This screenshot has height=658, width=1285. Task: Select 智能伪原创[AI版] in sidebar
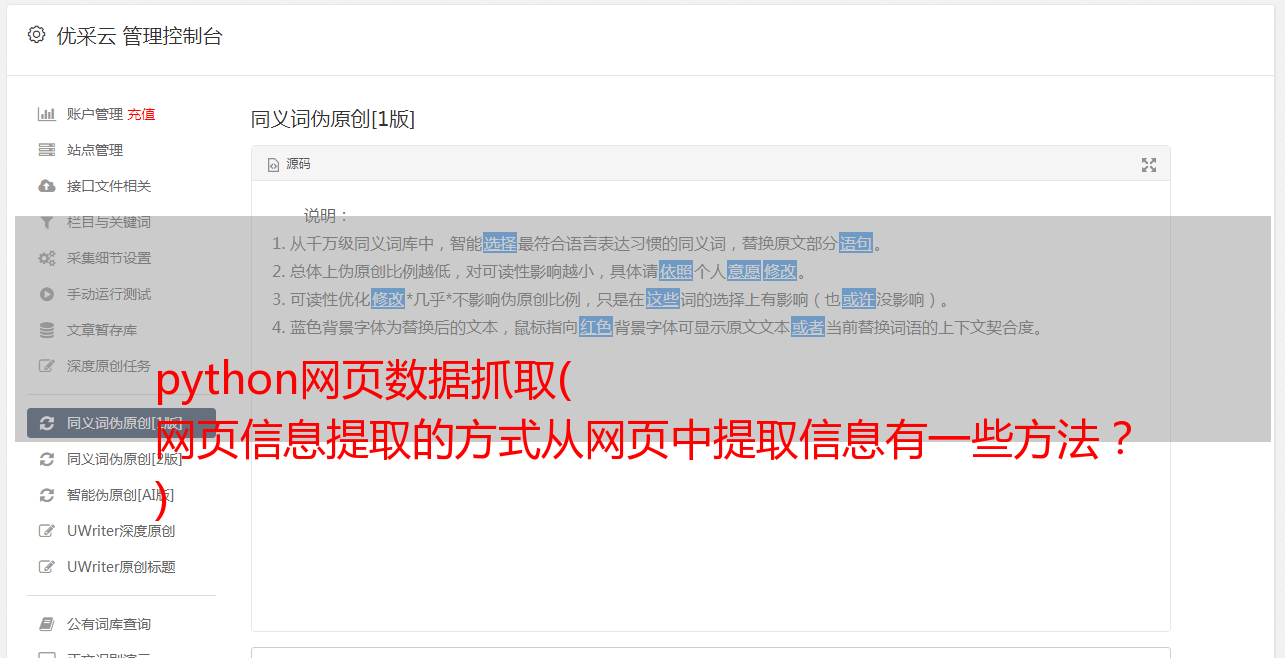pyautogui.click(x=120, y=495)
